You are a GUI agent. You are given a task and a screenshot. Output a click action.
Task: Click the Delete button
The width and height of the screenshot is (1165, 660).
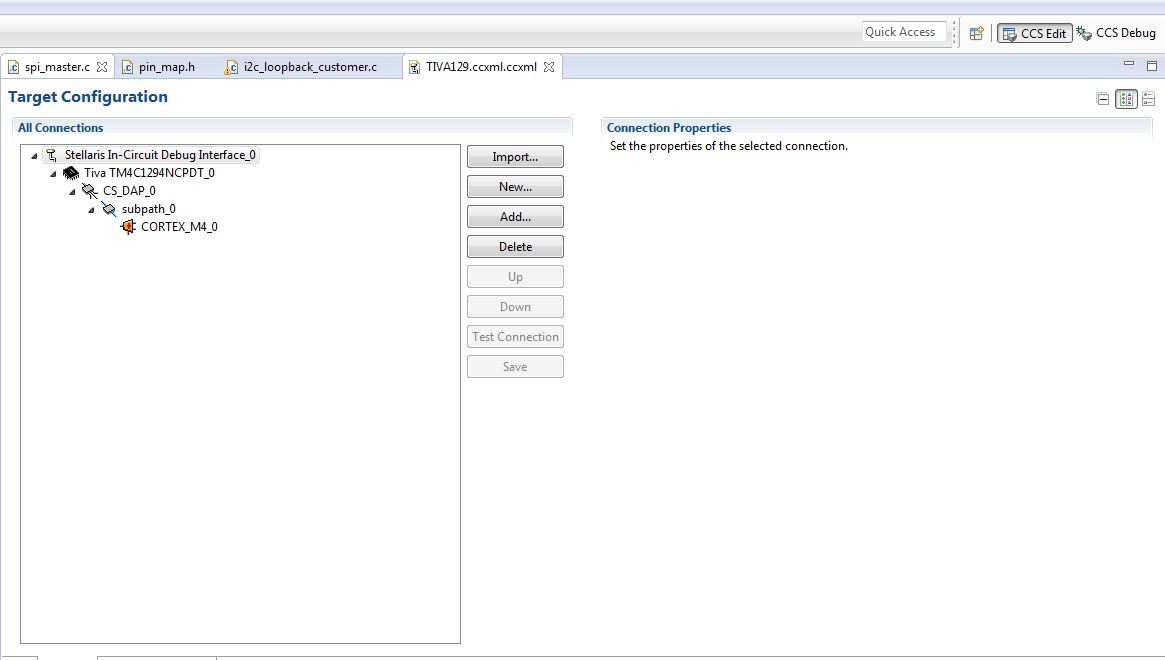(x=515, y=247)
